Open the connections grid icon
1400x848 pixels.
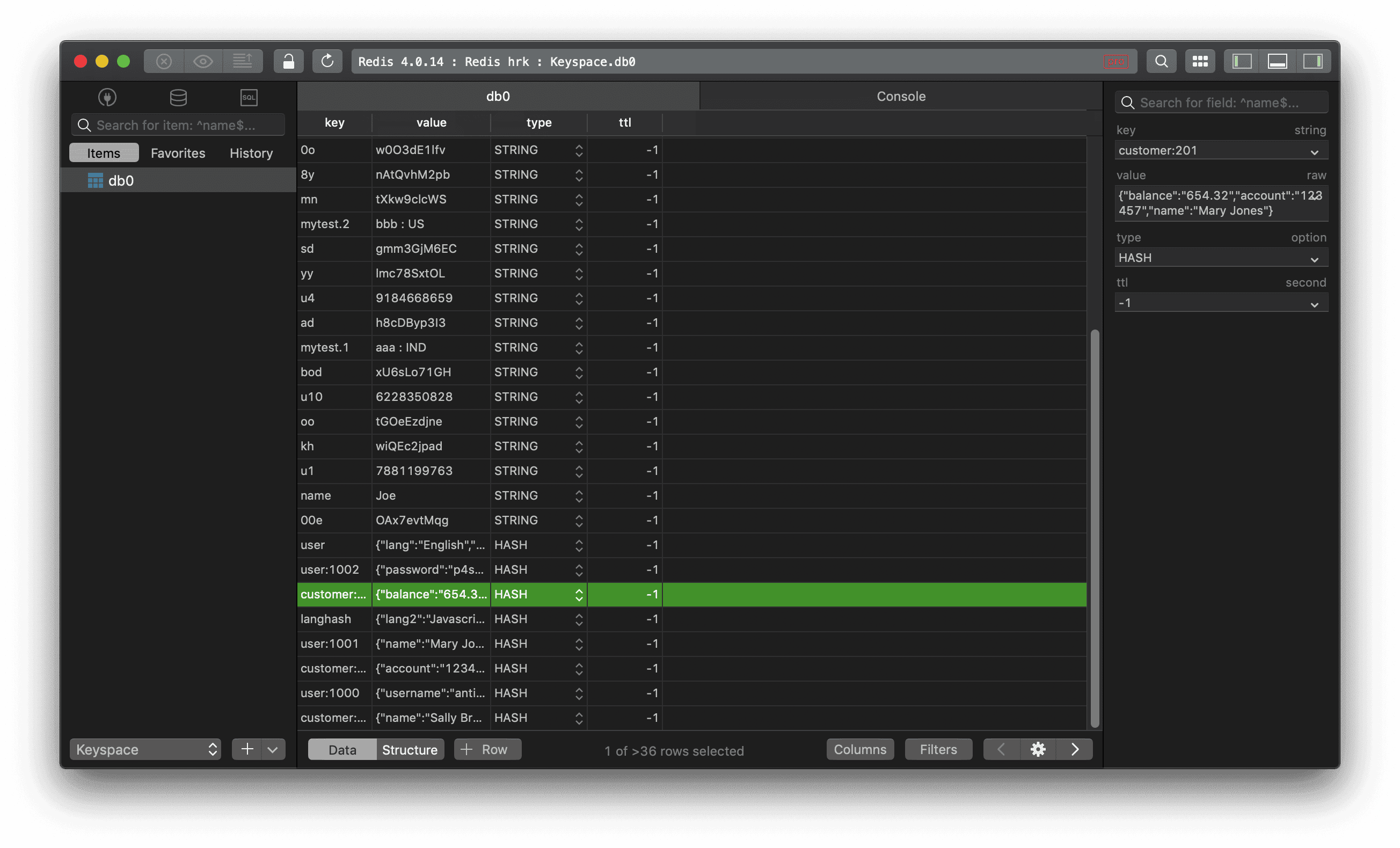pos(1200,61)
